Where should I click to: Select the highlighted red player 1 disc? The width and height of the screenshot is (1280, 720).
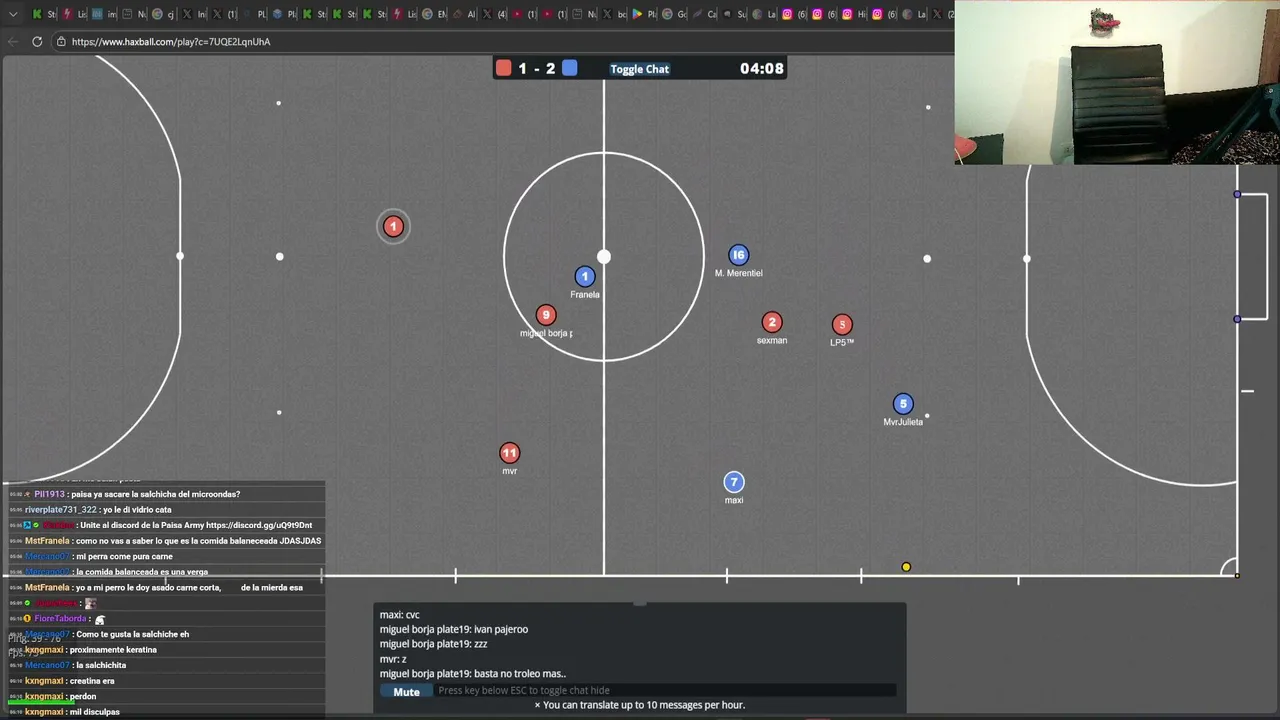click(x=393, y=227)
